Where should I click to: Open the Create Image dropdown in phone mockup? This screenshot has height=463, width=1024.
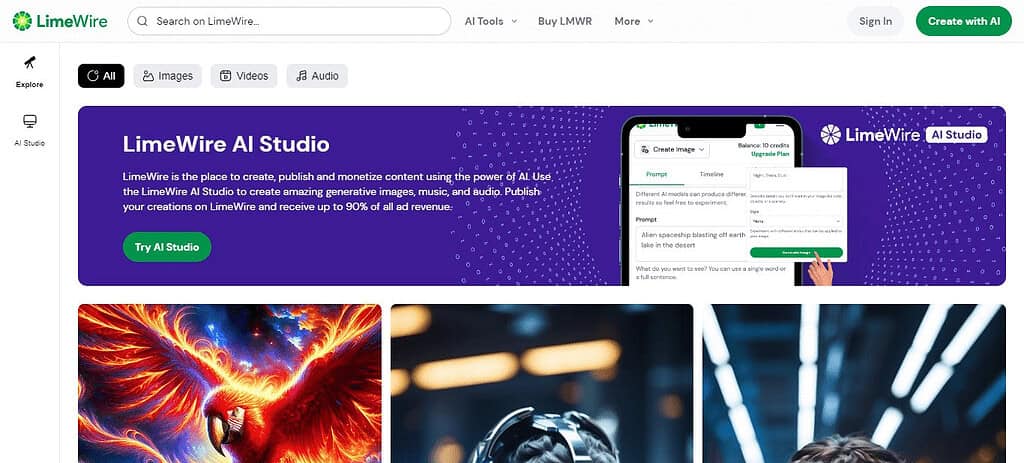[x=673, y=150]
